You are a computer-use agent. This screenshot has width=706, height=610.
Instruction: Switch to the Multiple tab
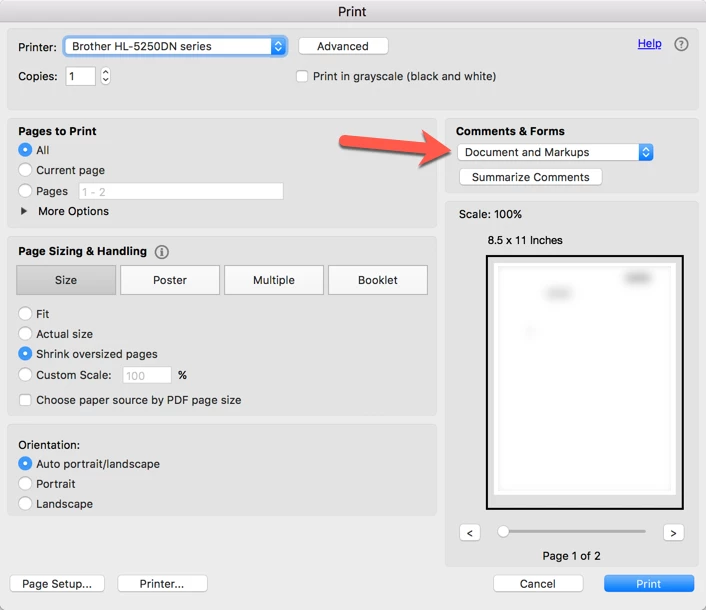point(274,280)
